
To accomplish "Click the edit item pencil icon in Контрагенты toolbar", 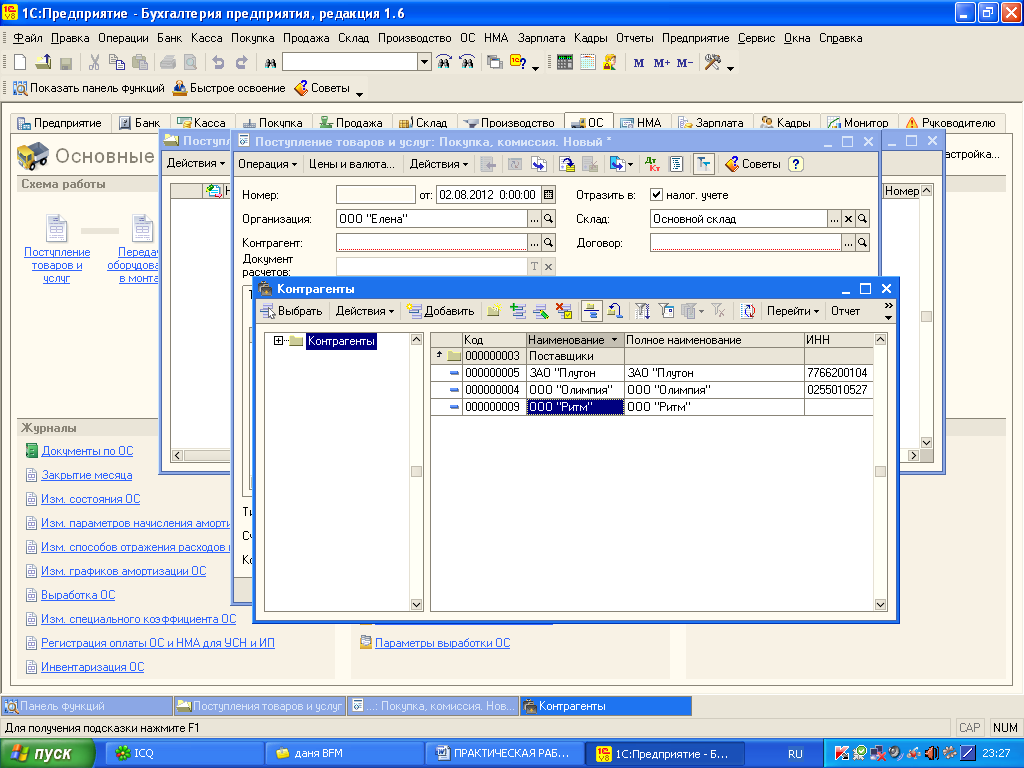I will (541, 311).
